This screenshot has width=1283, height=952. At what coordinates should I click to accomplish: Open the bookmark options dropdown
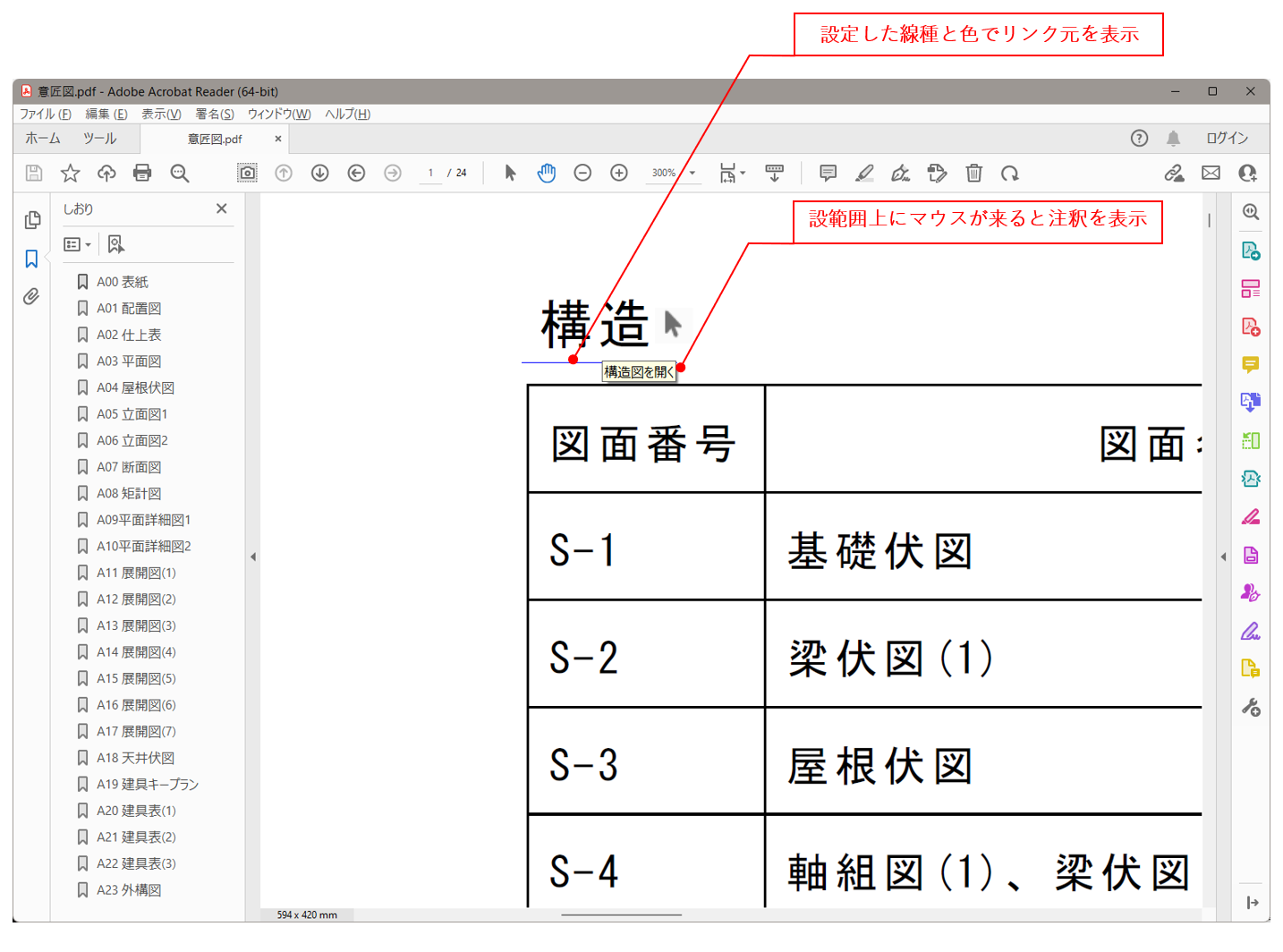click(77, 243)
